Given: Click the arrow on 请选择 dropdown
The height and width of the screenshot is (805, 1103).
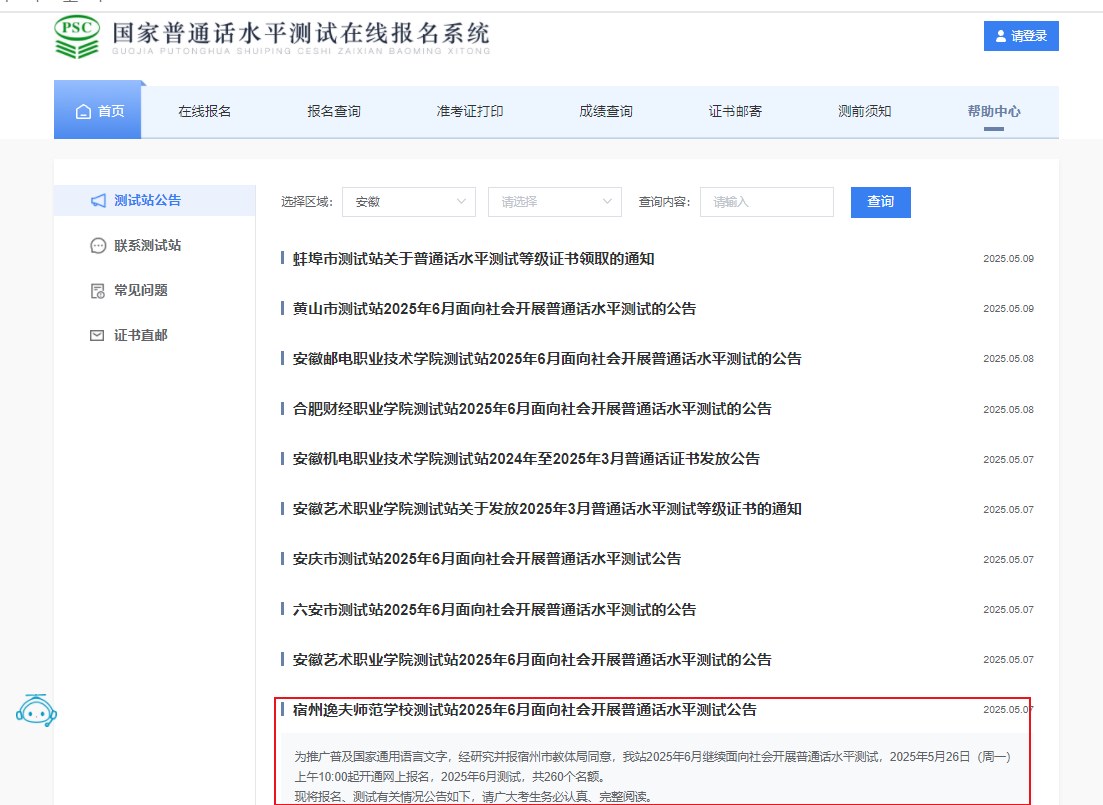Looking at the screenshot, I should (607, 201).
